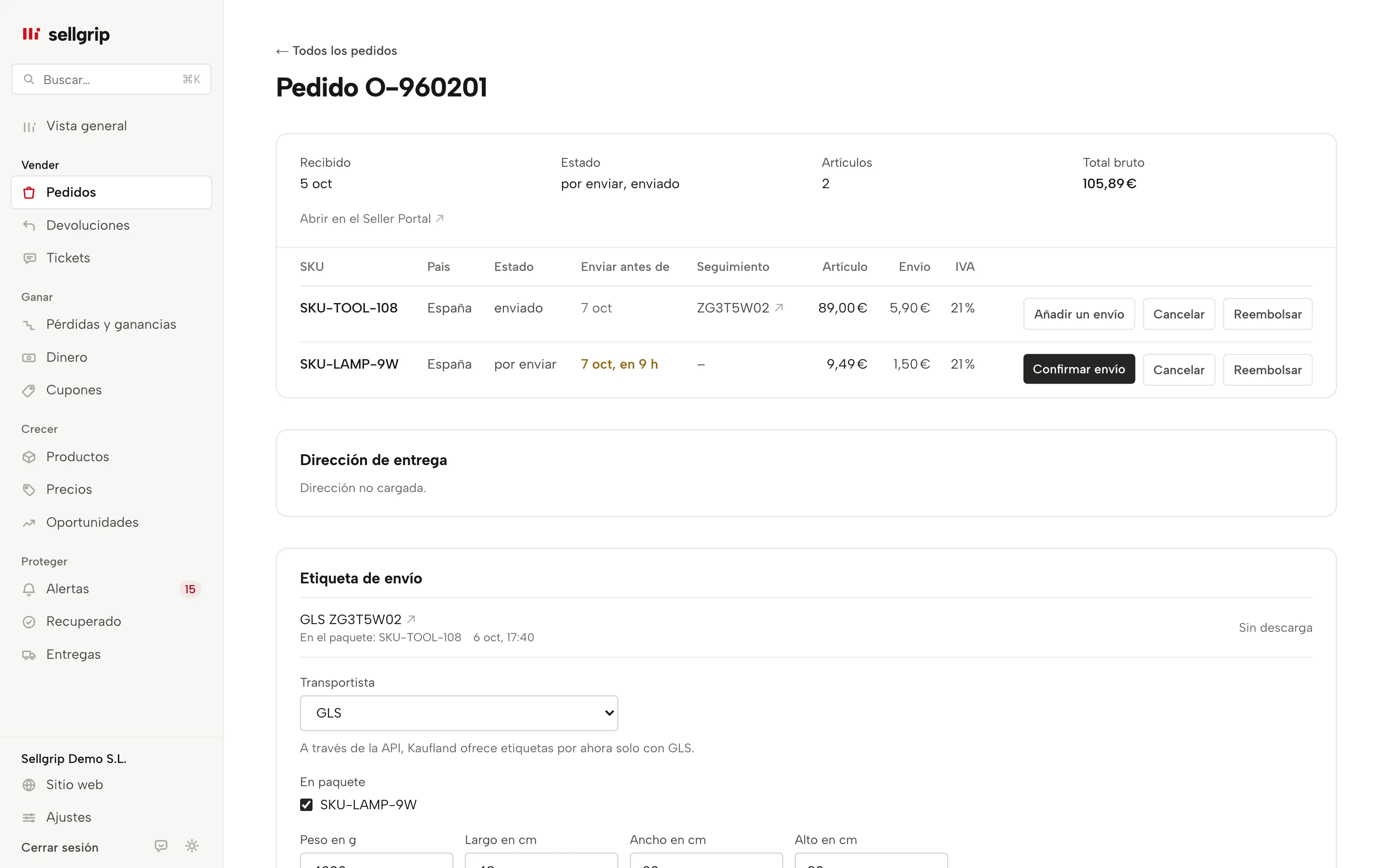This screenshot has width=1389, height=868.
Task: Click Reembolsar on the SKU-LAMP-9W row
Action: (1267, 369)
